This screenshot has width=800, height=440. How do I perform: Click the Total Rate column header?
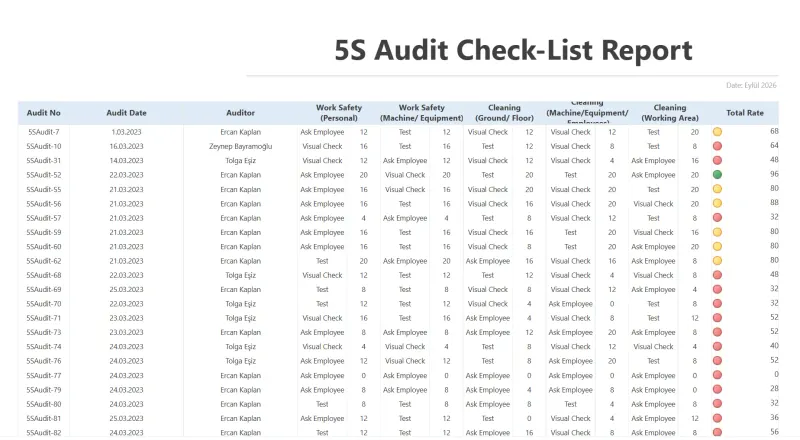[745, 113]
